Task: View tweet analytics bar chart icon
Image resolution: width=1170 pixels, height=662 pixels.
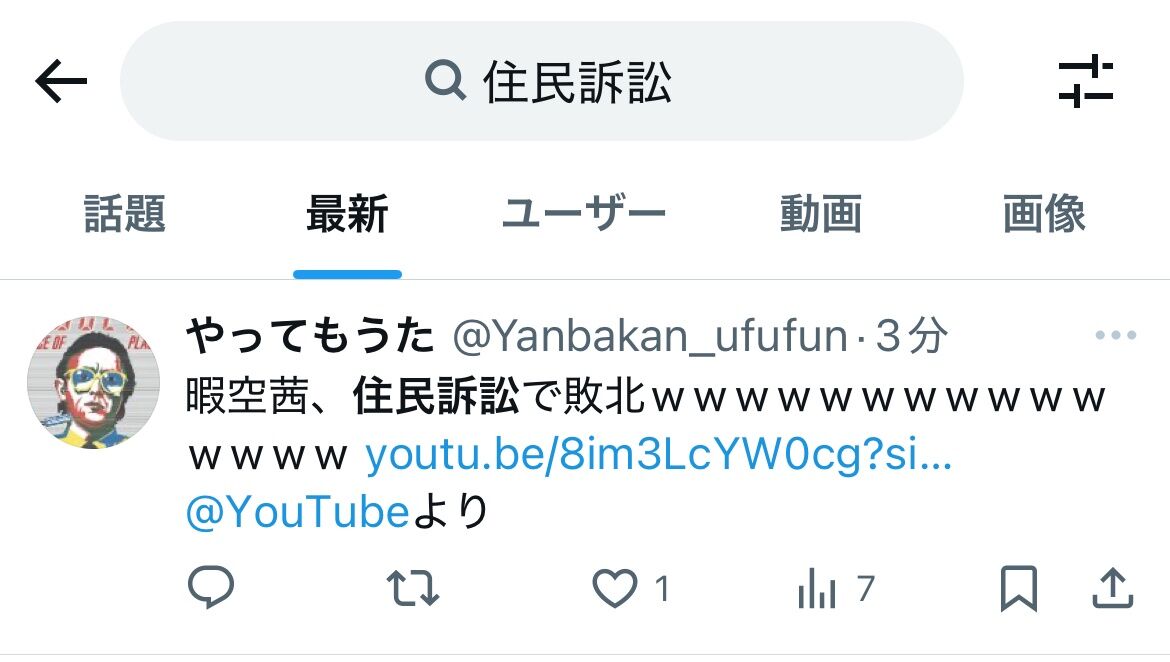Action: point(817,588)
